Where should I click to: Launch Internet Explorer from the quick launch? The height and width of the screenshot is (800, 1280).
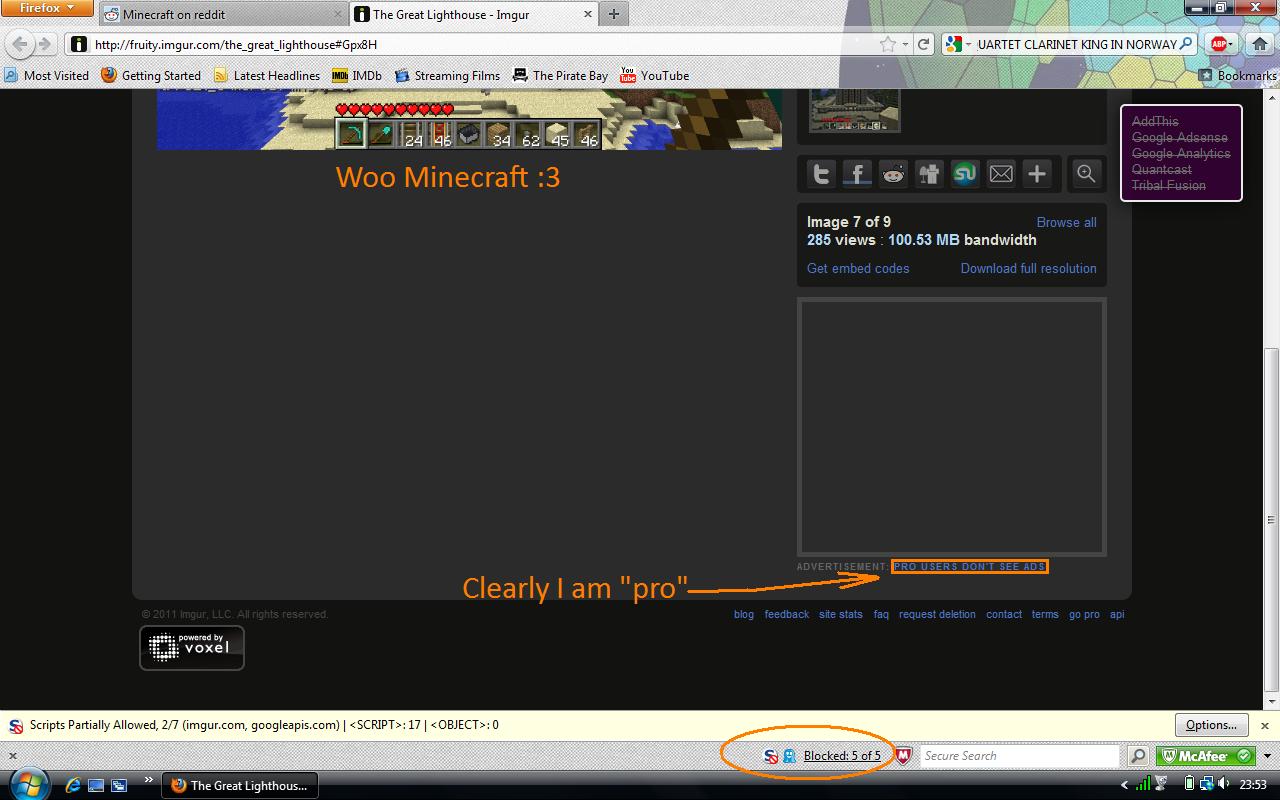pyautogui.click(x=73, y=785)
